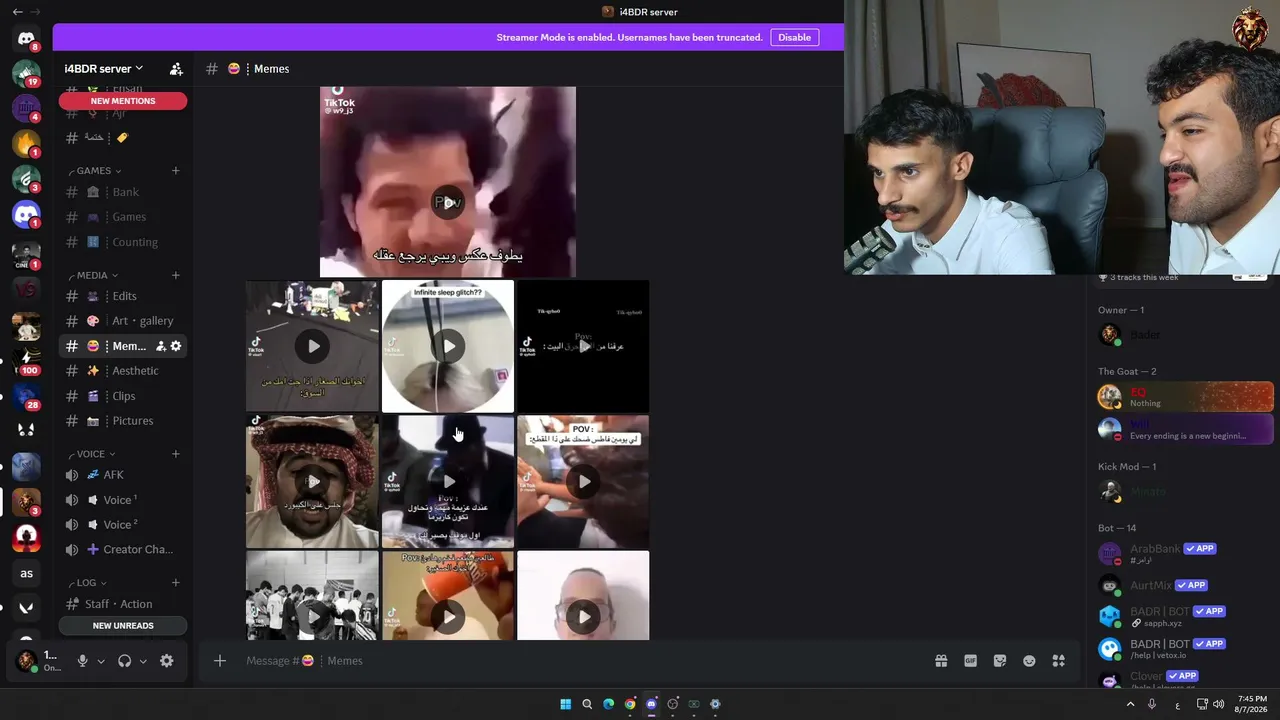The height and width of the screenshot is (720, 1280).
Task: Create channel in MEDIA category with plus
Action: (176, 275)
